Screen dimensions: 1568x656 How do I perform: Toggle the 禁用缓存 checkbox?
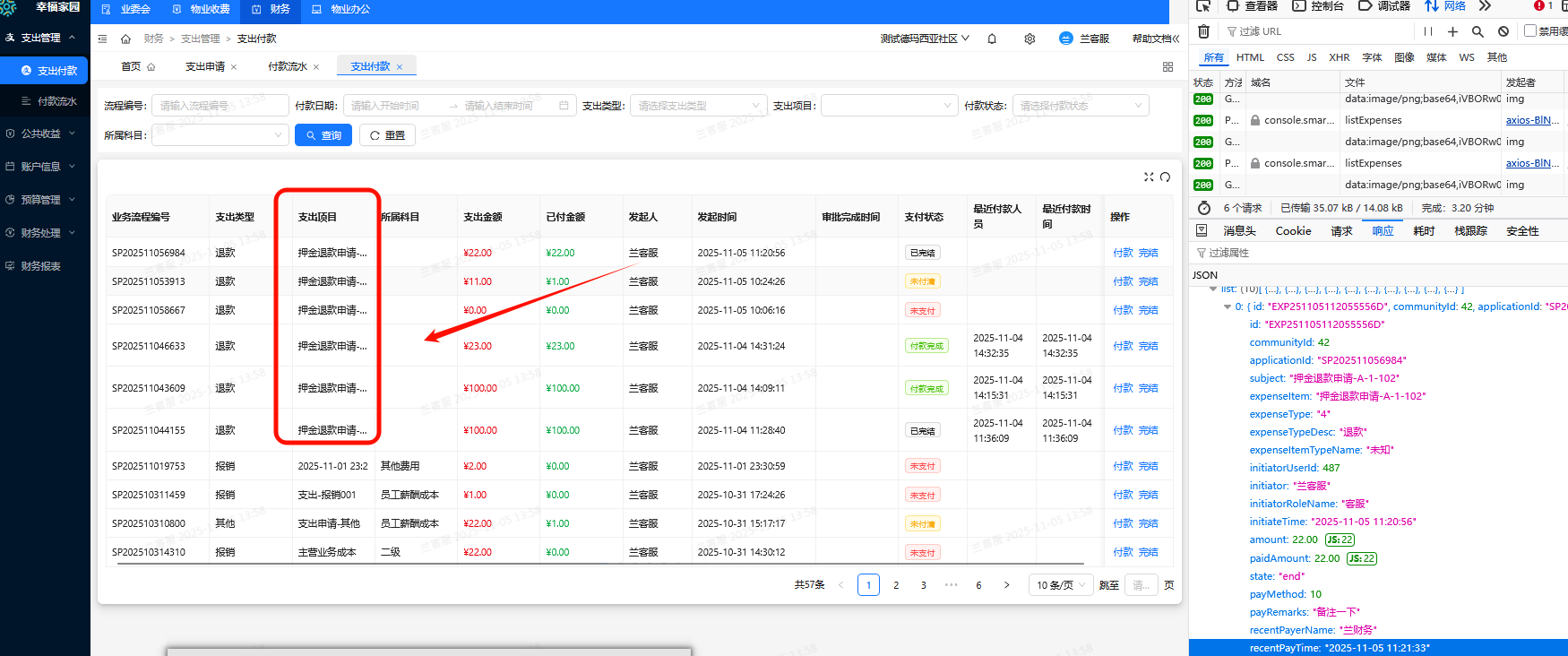click(1530, 30)
